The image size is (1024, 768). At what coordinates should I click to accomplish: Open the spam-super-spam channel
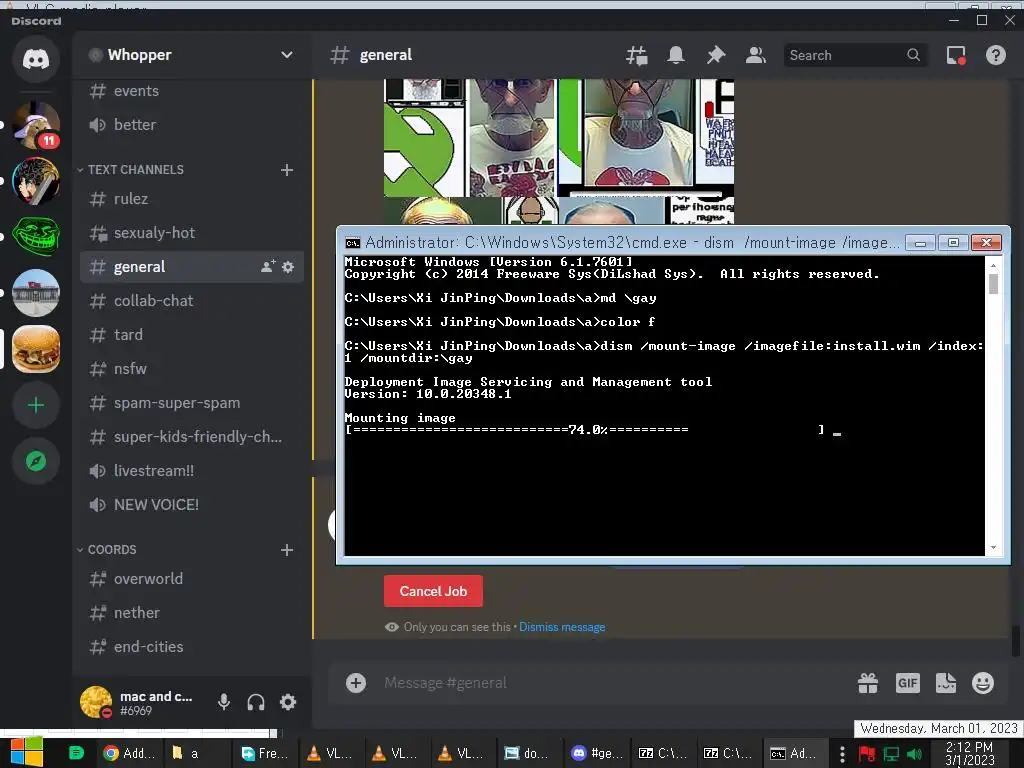coord(191,403)
